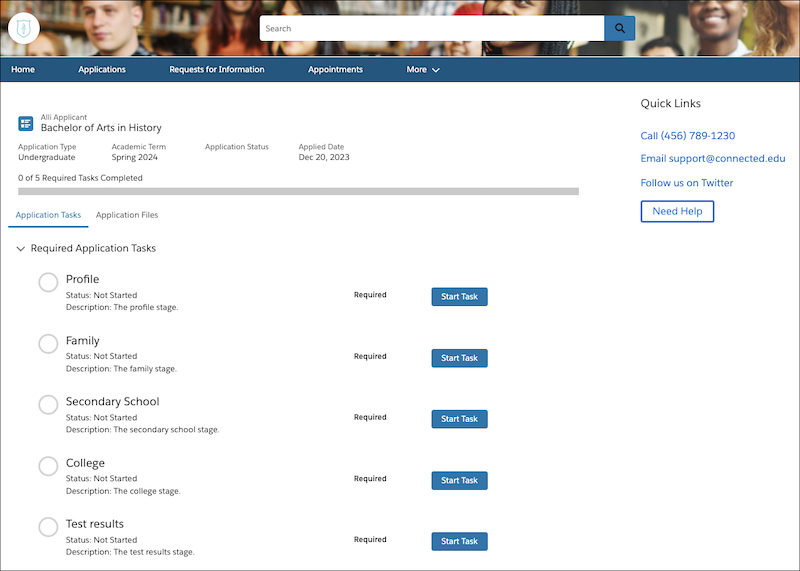Click the Need Help button

coord(677,211)
